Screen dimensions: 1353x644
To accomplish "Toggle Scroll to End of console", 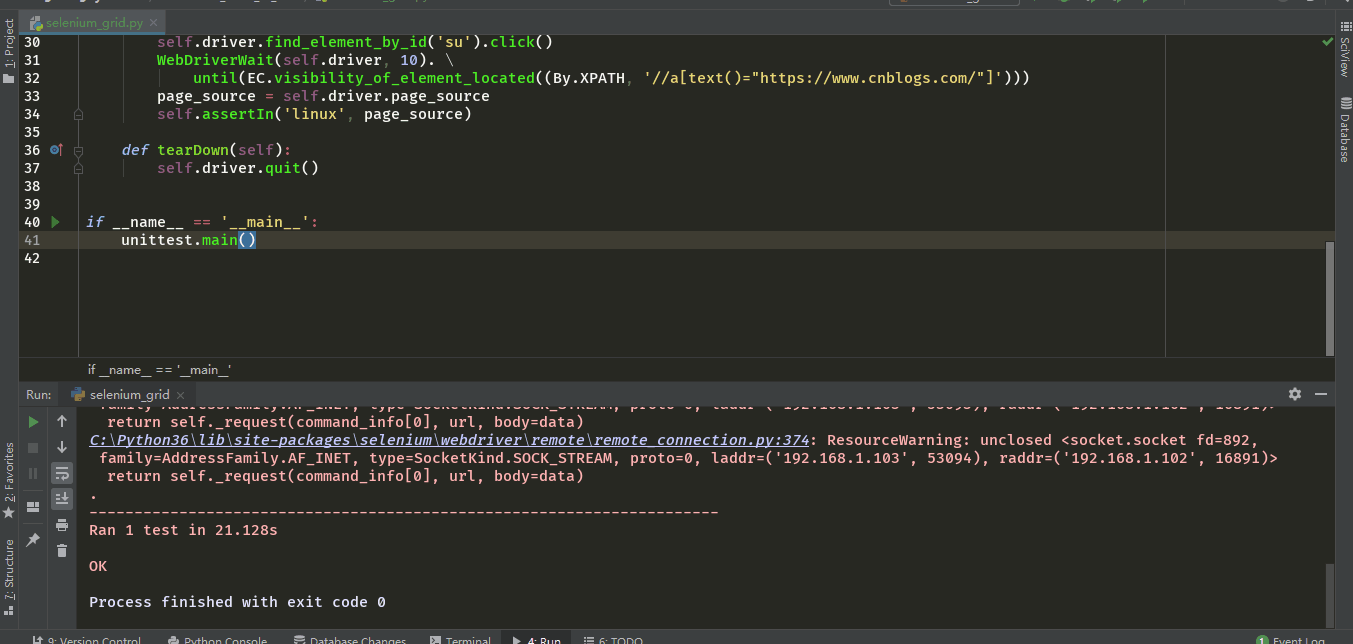I will (62, 498).
